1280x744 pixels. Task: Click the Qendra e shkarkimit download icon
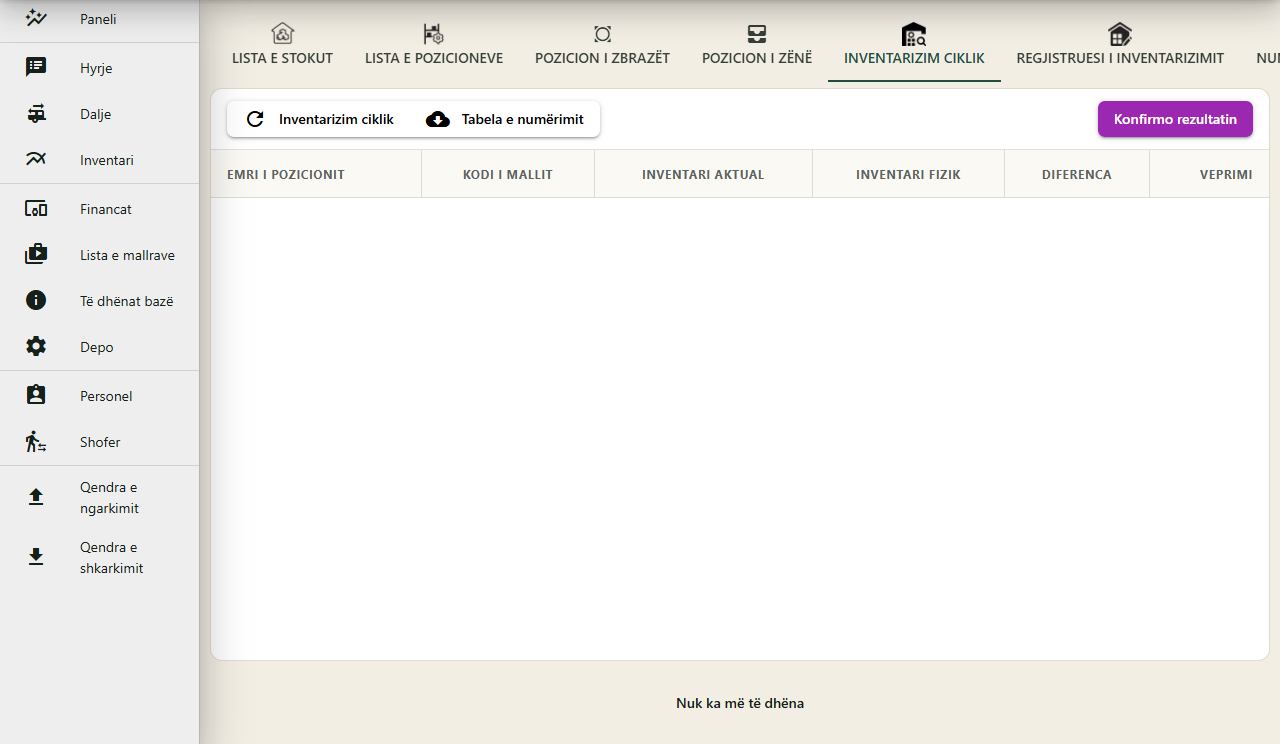coord(36,557)
